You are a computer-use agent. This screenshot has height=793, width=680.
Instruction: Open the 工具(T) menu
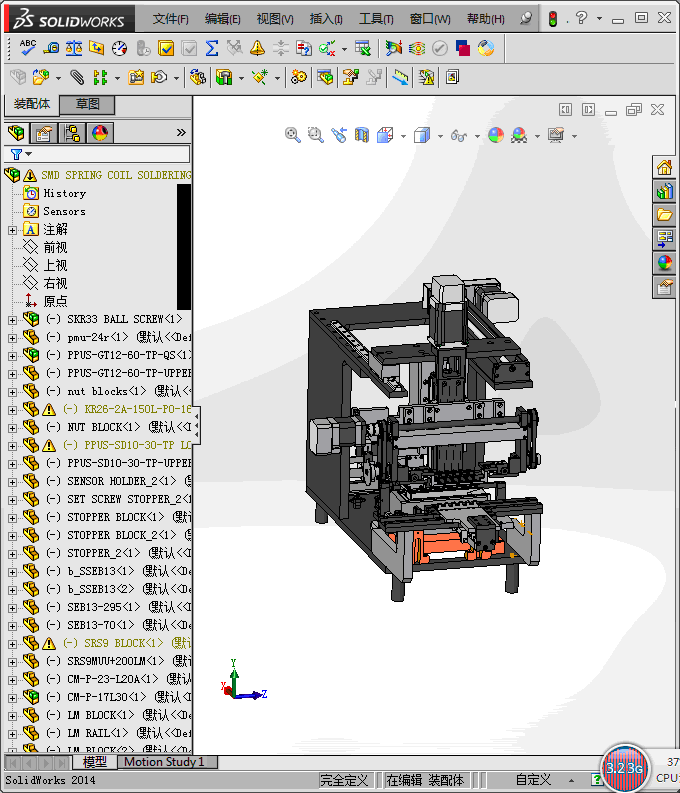point(376,19)
